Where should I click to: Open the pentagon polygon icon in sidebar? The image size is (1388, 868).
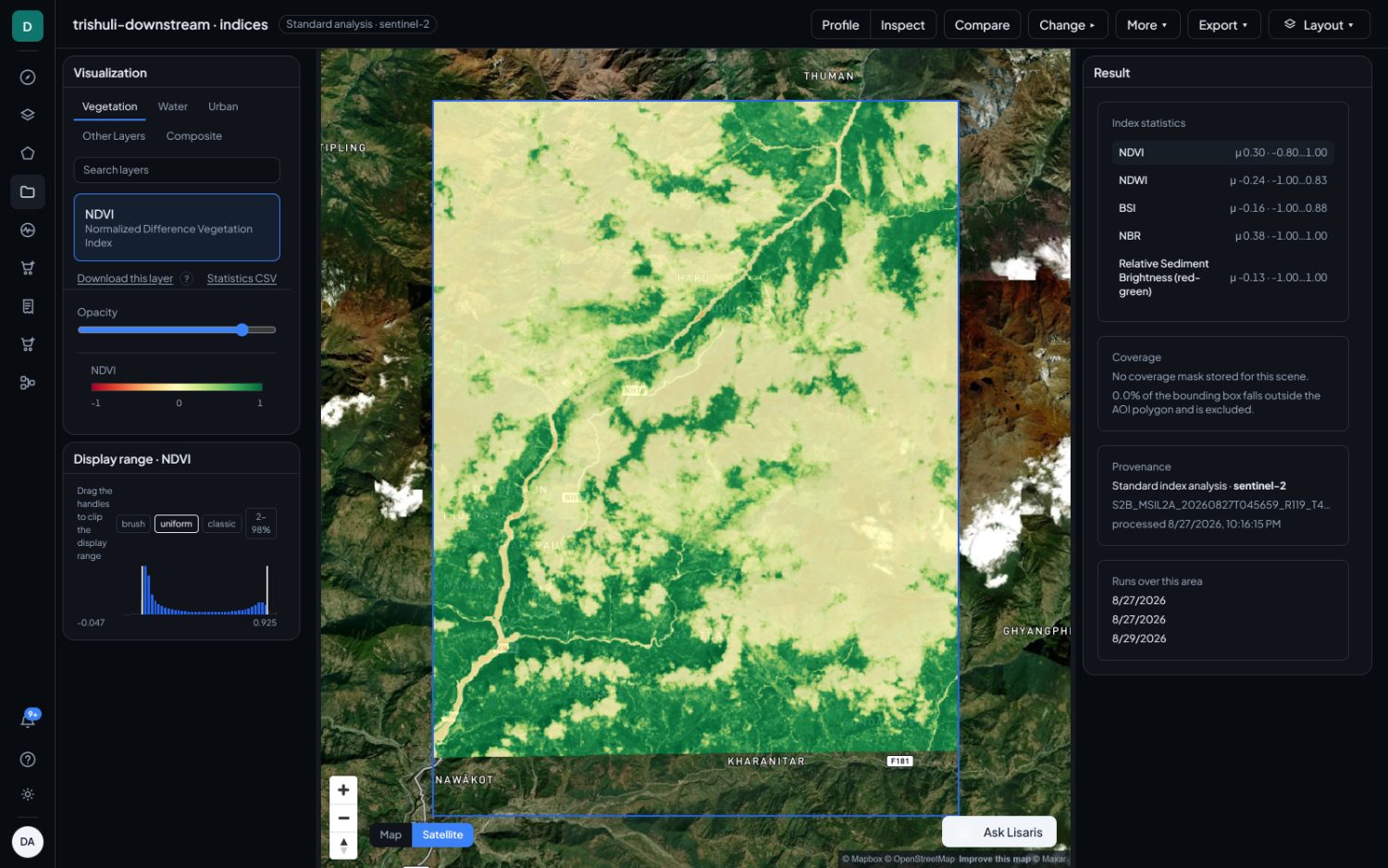click(28, 154)
